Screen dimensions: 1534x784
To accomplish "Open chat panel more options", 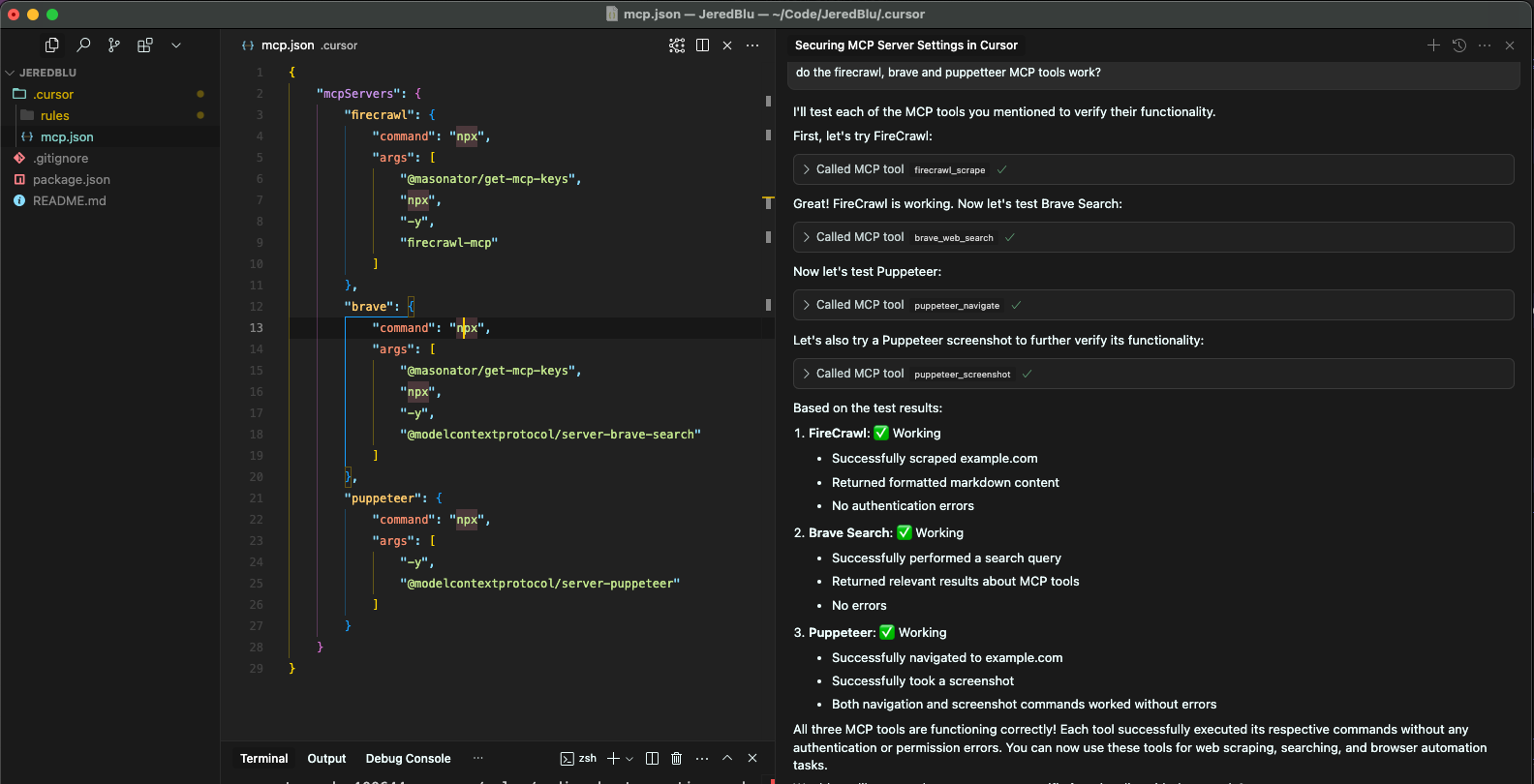I will 1485,45.
